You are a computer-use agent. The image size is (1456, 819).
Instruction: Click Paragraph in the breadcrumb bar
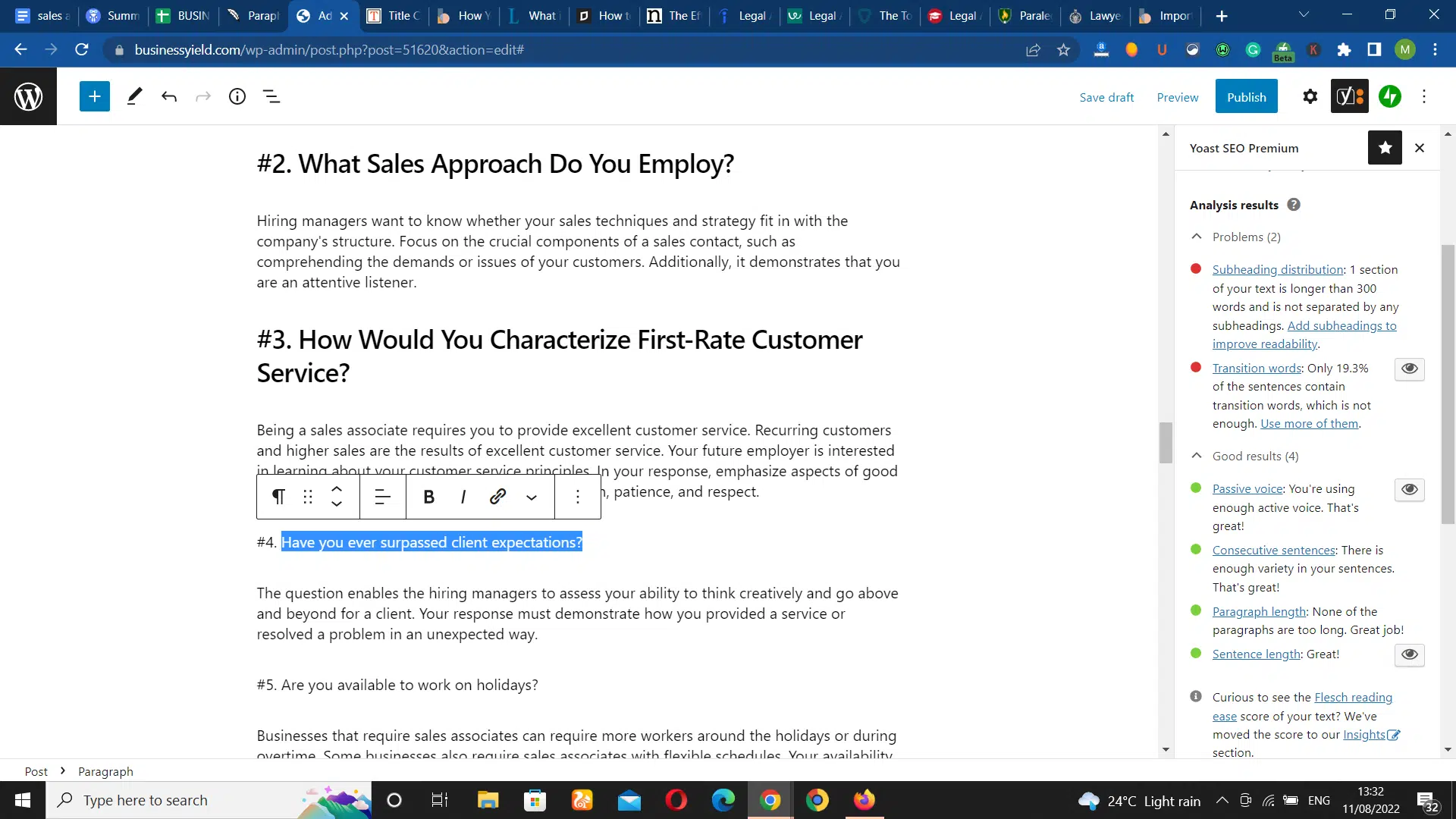tap(105, 771)
